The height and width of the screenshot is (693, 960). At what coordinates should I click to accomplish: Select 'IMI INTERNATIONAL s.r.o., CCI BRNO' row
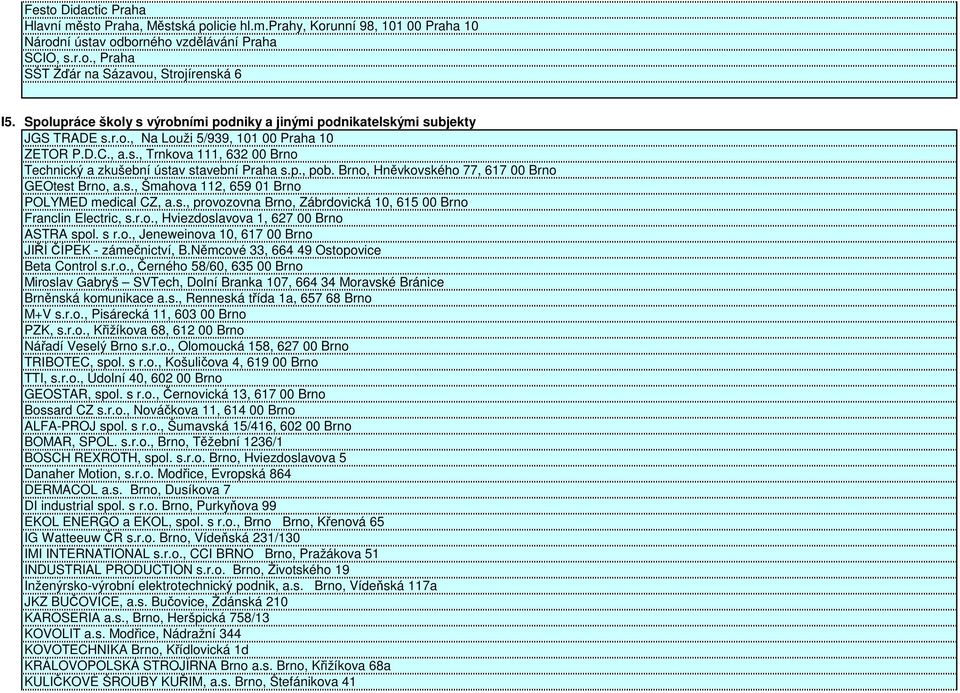point(489,553)
